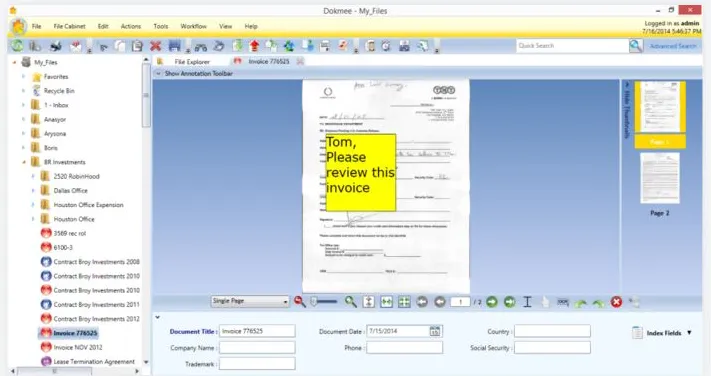Open the File menu
This screenshot has width=711, height=376.
[x=37, y=26]
